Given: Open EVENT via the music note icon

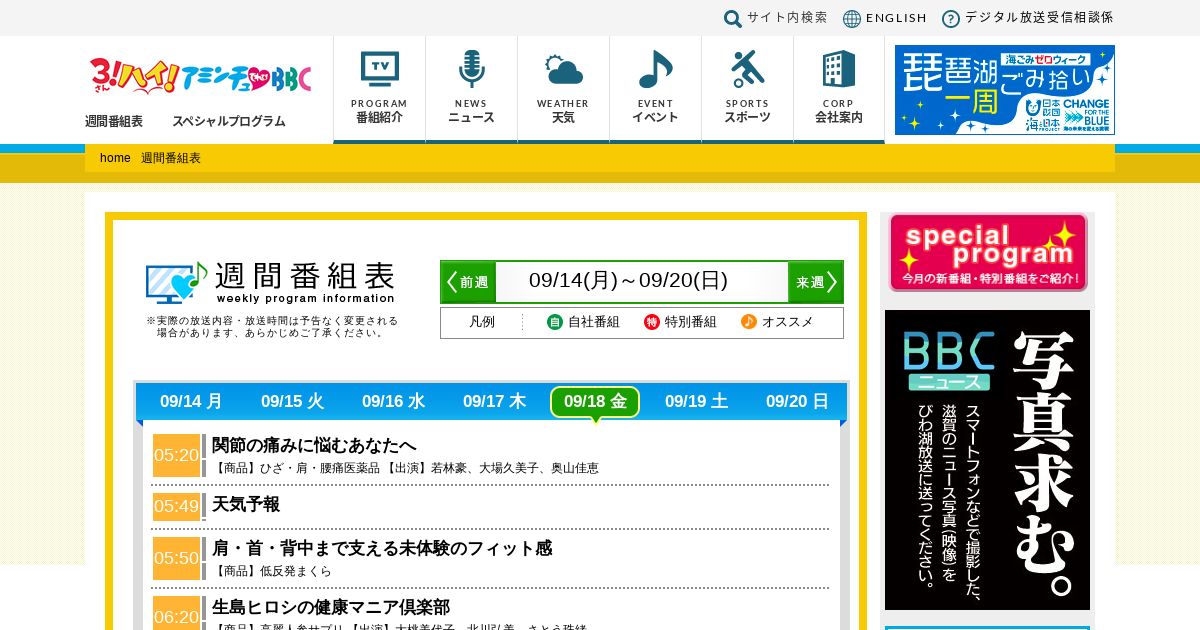Looking at the screenshot, I should pyautogui.click(x=656, y=69).
